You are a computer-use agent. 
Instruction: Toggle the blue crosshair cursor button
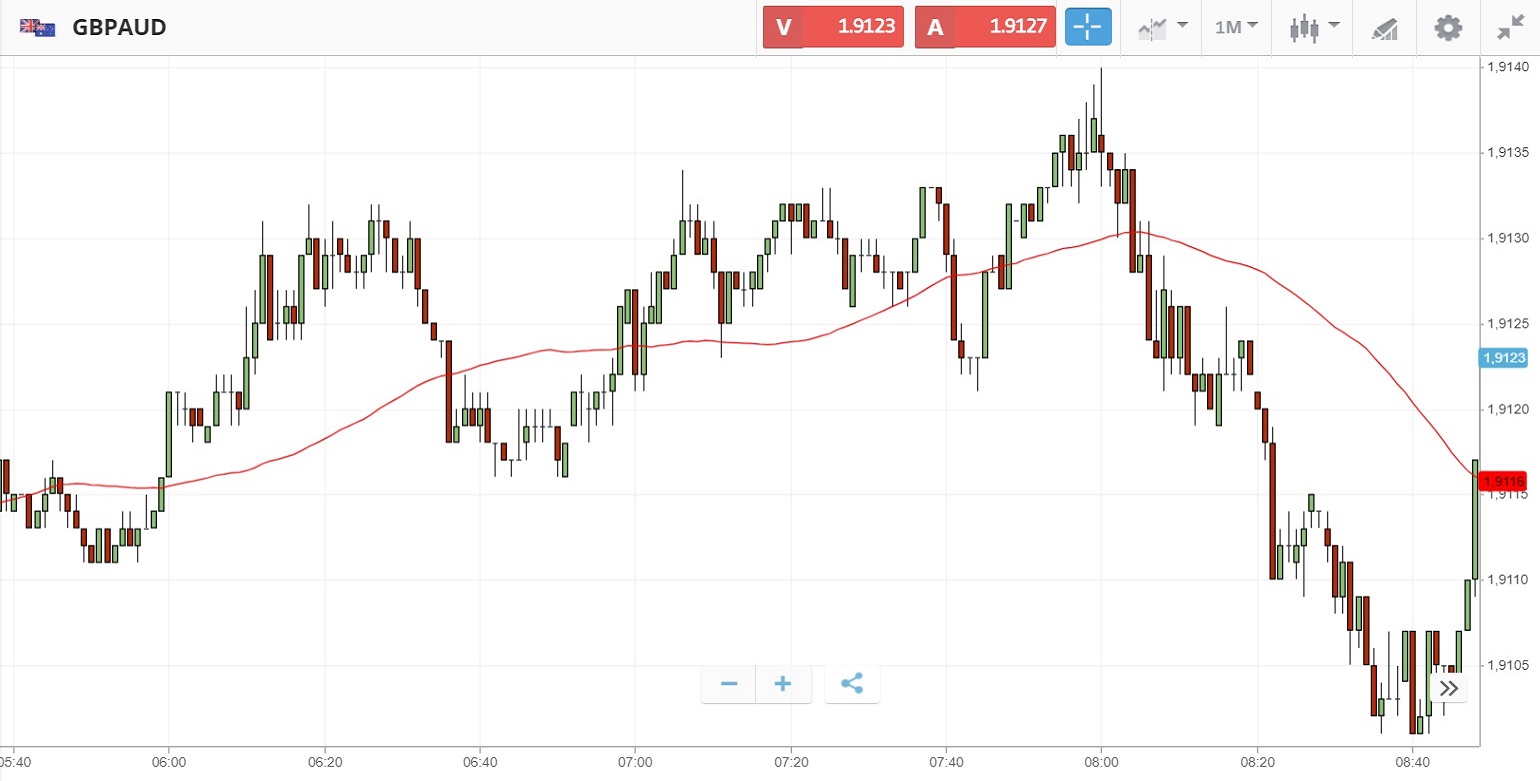[x=1088, y=27]
